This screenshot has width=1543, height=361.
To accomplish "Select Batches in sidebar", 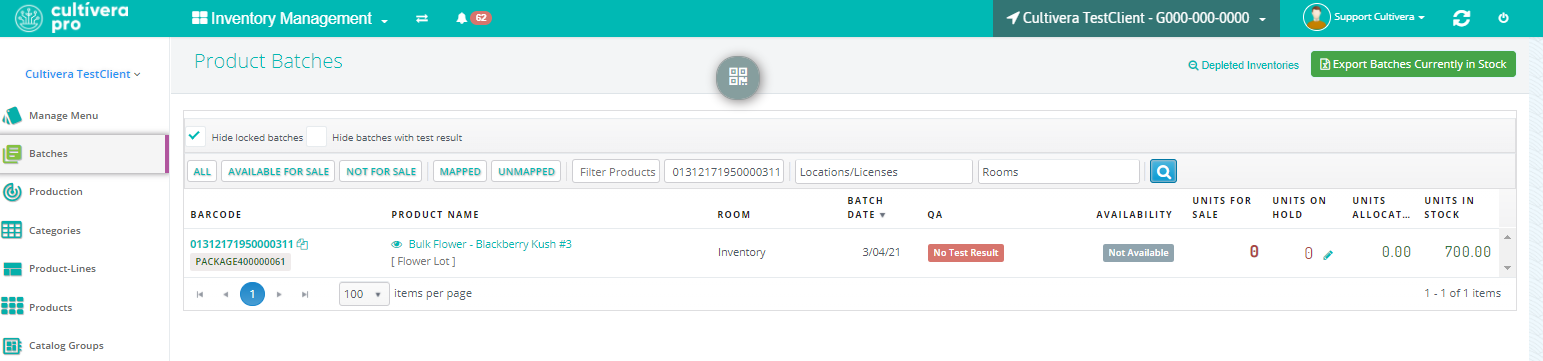I will (x=84, y=154).
